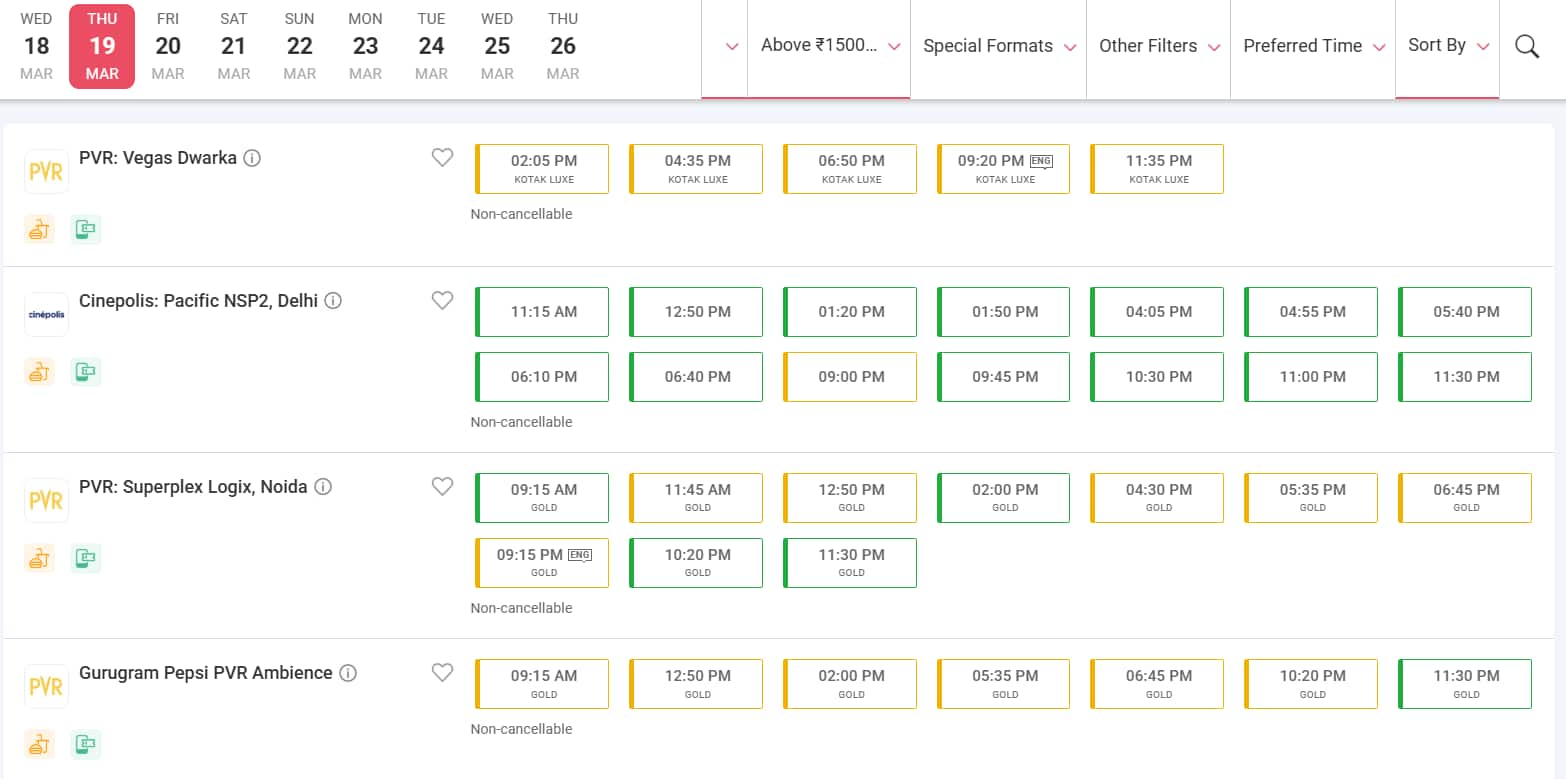Book 05:40 PM show at Cinepolis Pacific NSP2

(1465, 312)
